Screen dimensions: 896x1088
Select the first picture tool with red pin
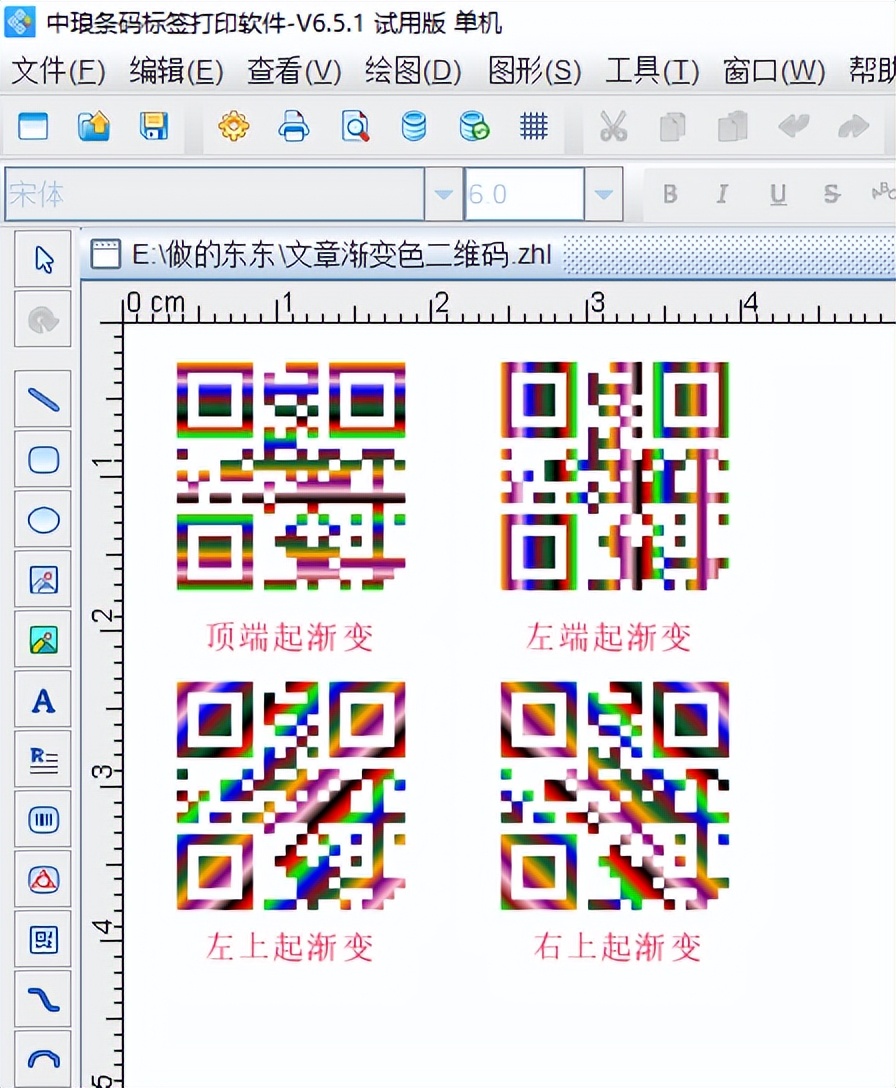(43, 579)
